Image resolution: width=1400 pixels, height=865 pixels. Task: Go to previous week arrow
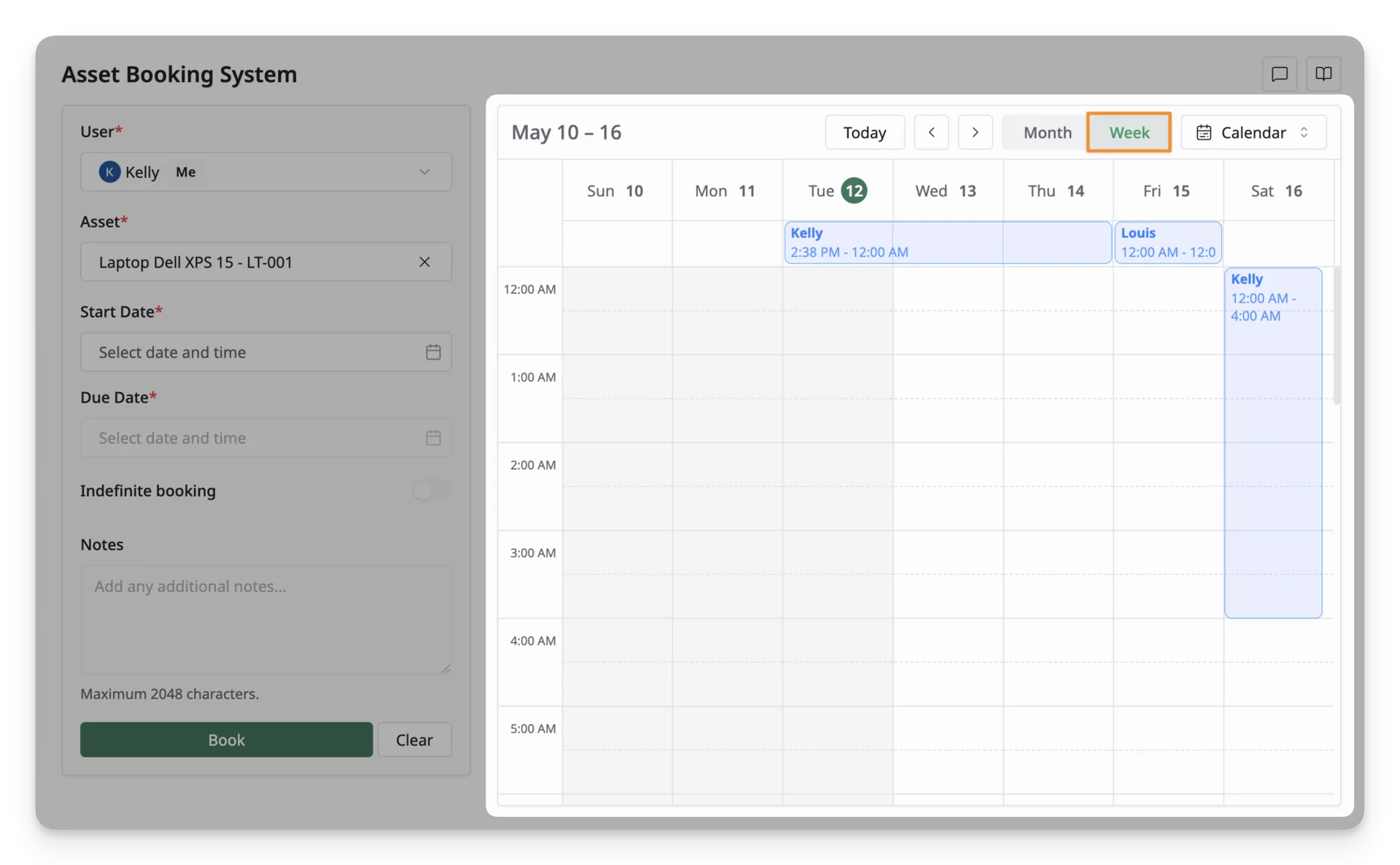(931, 132)
